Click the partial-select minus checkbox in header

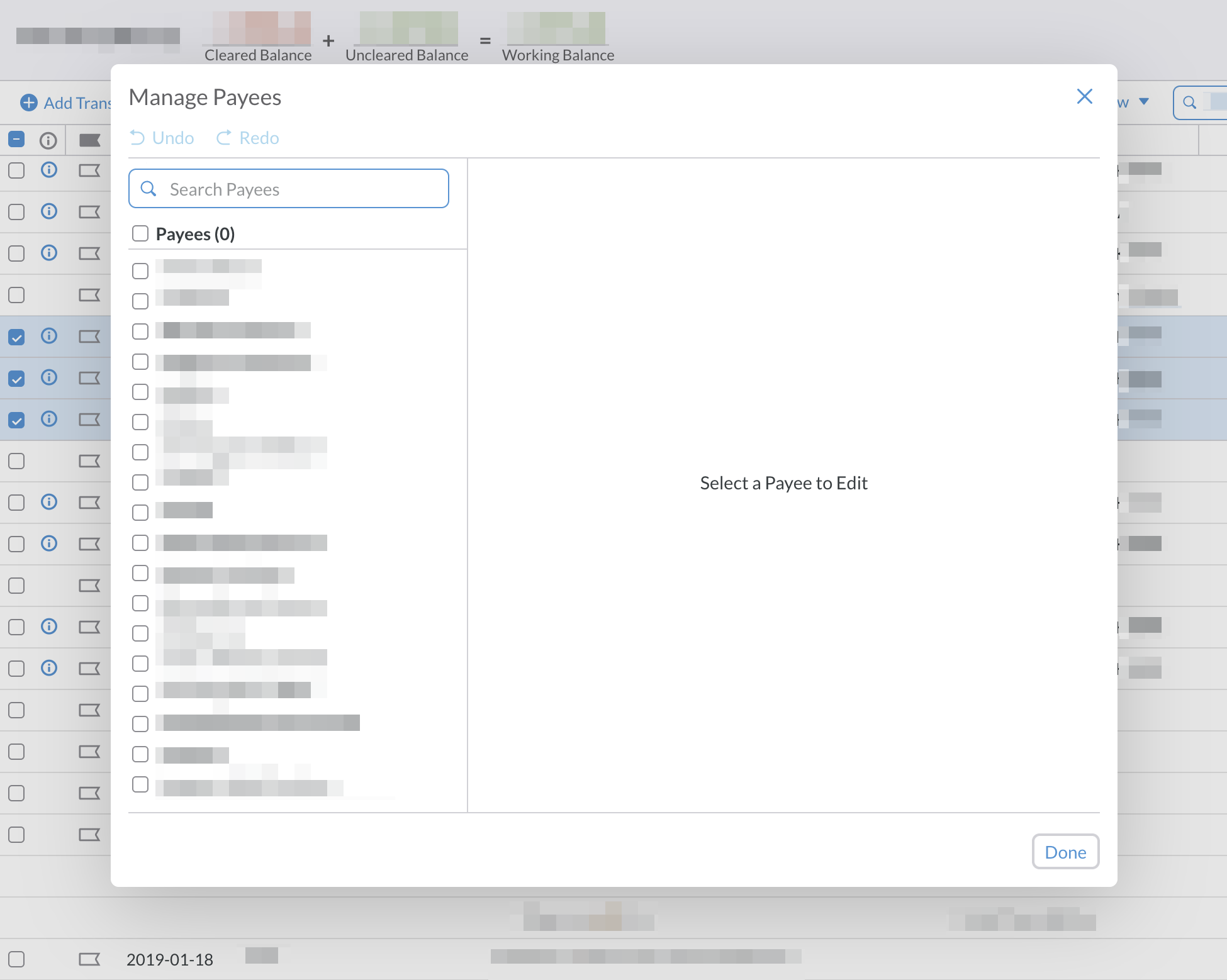[x=16, y=138]
